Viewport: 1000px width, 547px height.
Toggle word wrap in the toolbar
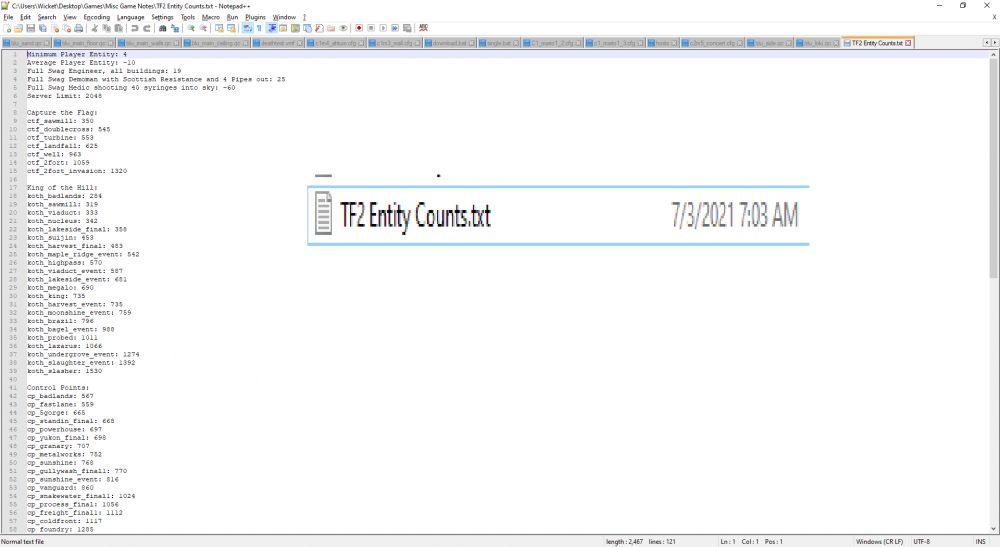pos(247,28)
